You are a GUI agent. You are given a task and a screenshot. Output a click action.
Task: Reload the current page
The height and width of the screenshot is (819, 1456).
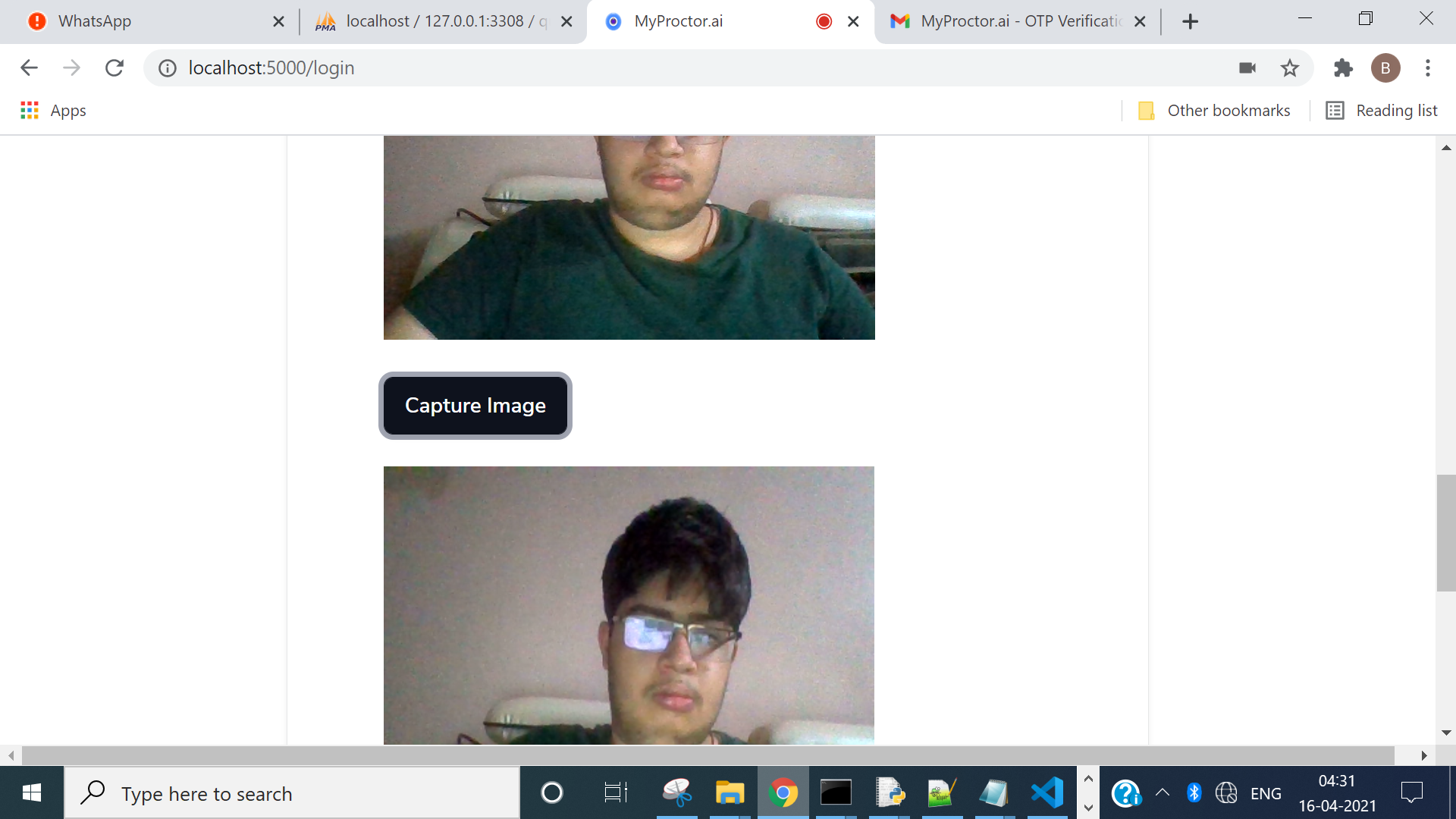[115, 68]
